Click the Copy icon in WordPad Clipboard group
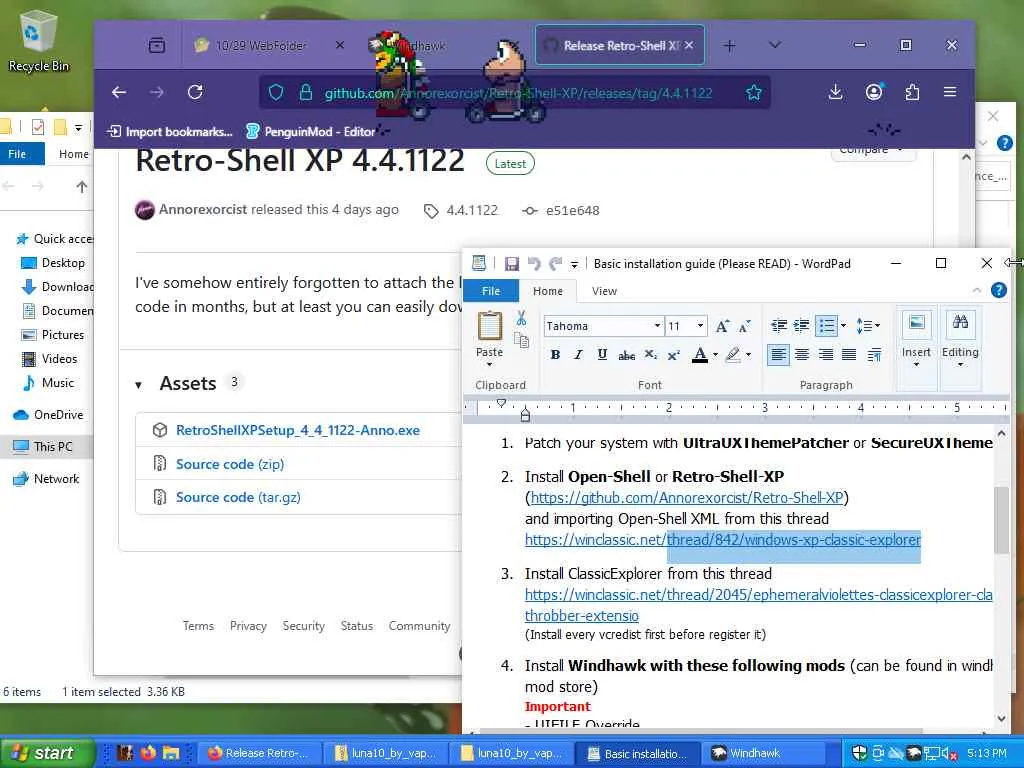 521,340
